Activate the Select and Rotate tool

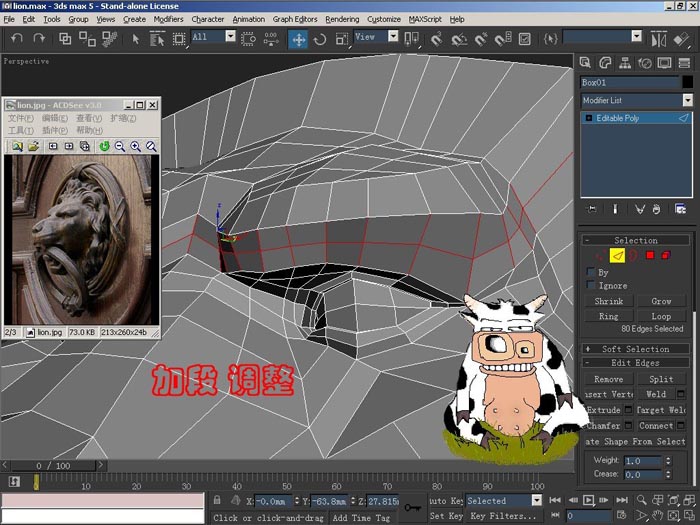(320, 39)
